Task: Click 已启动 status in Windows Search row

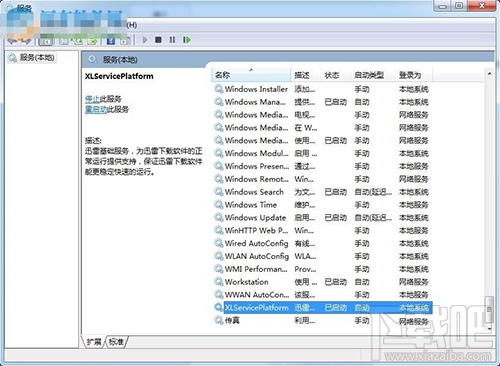Action: pos(336,192)
